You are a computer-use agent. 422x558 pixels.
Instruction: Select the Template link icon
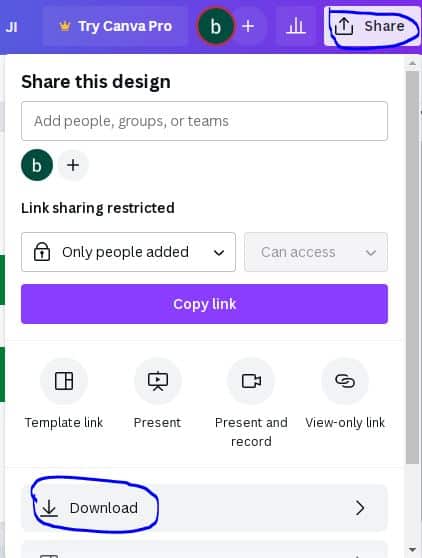[64, 381]
